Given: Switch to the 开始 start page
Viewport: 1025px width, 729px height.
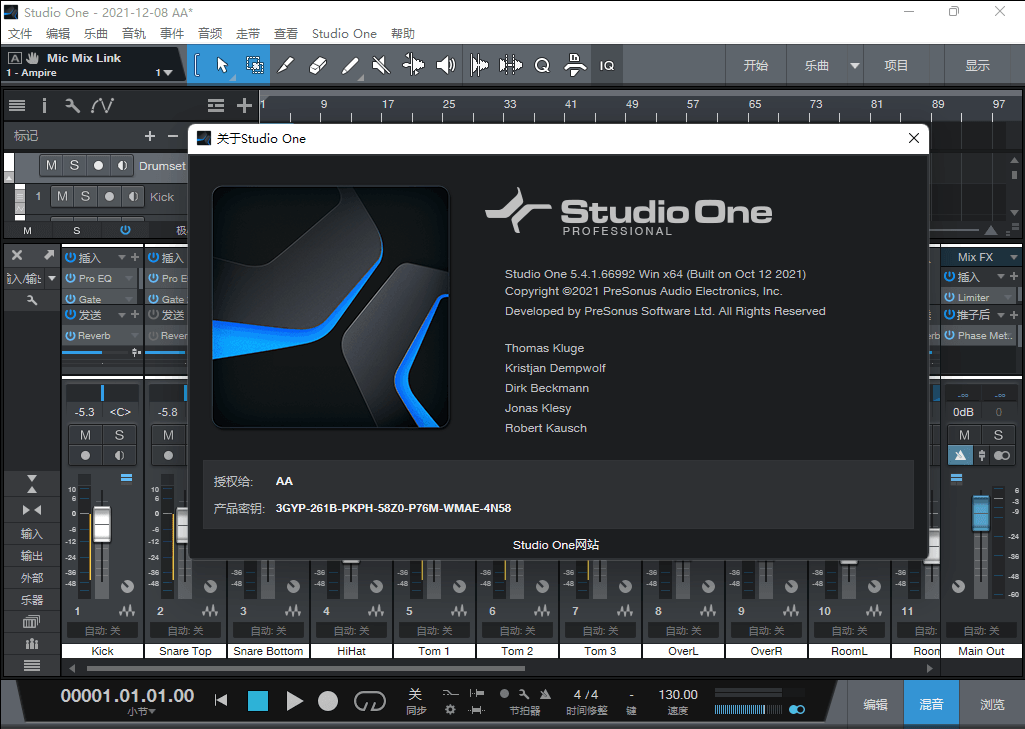Looking at the screenshot, I should [755, 65].
